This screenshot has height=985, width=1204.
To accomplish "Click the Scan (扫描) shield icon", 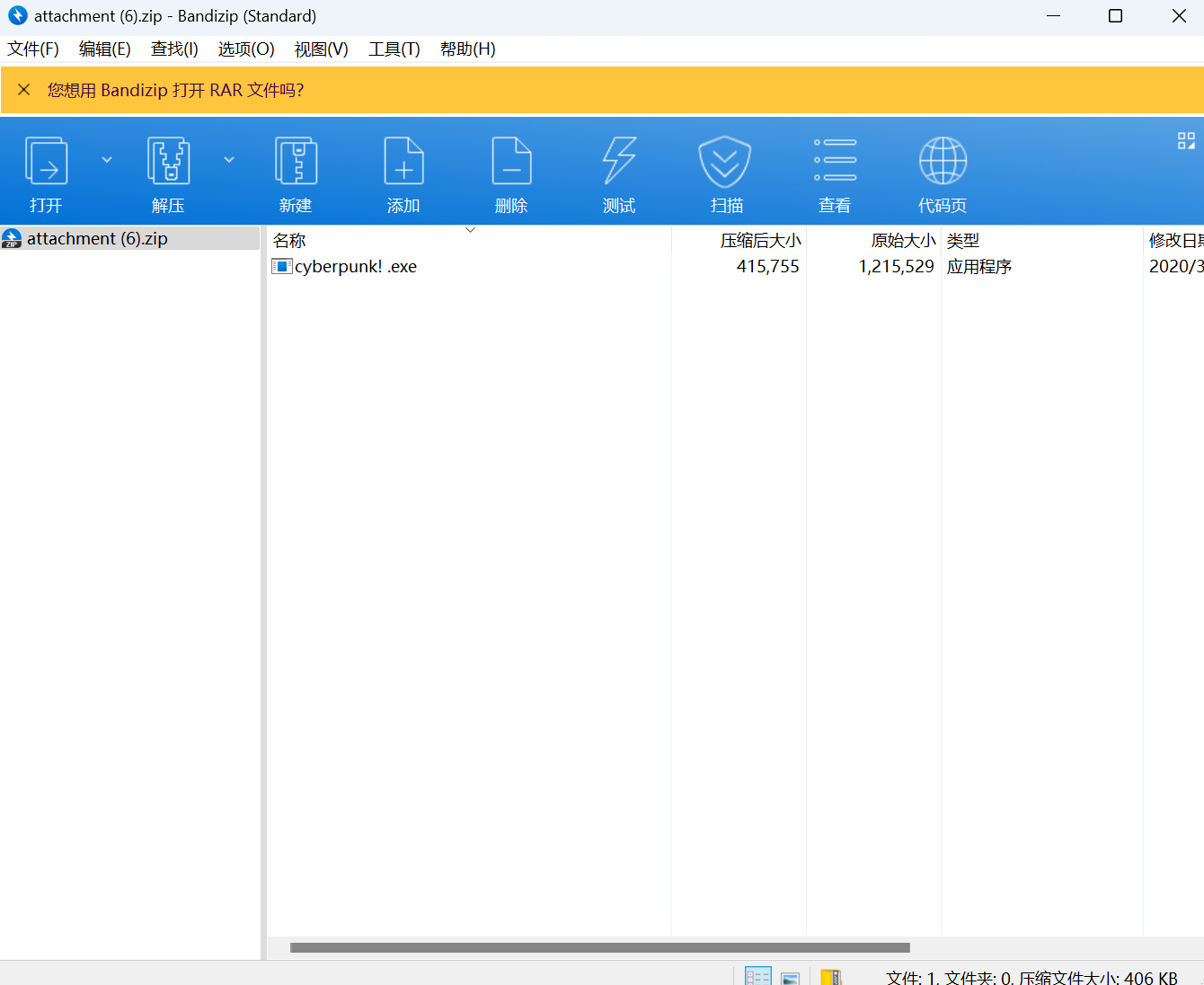I will point(725,162).
